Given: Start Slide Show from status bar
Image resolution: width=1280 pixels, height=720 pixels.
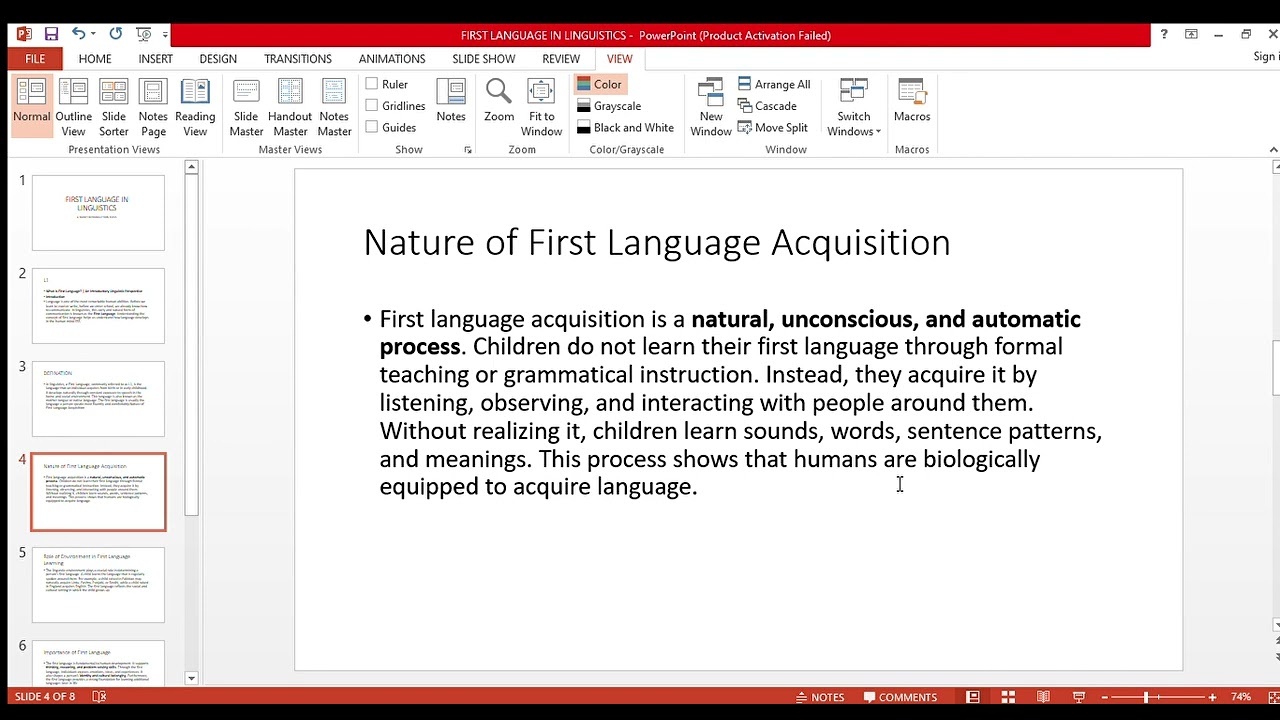Looking at the screenshot, I should [x=1079, y=697].
